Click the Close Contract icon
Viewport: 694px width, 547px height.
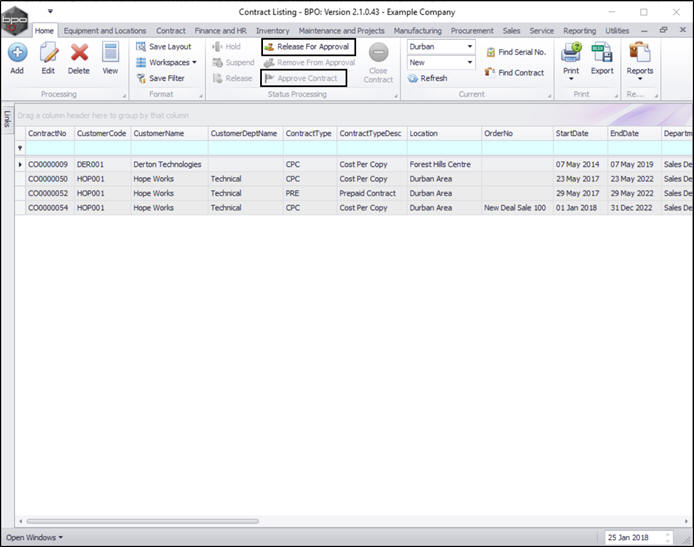(x=379, y=53)
